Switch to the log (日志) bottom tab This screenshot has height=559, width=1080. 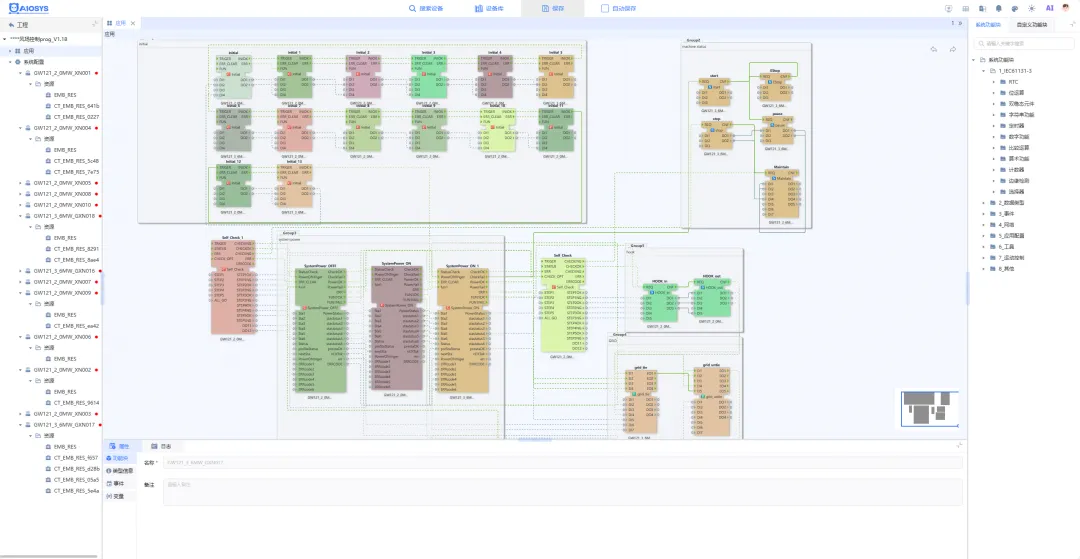[x=162, y=446]
